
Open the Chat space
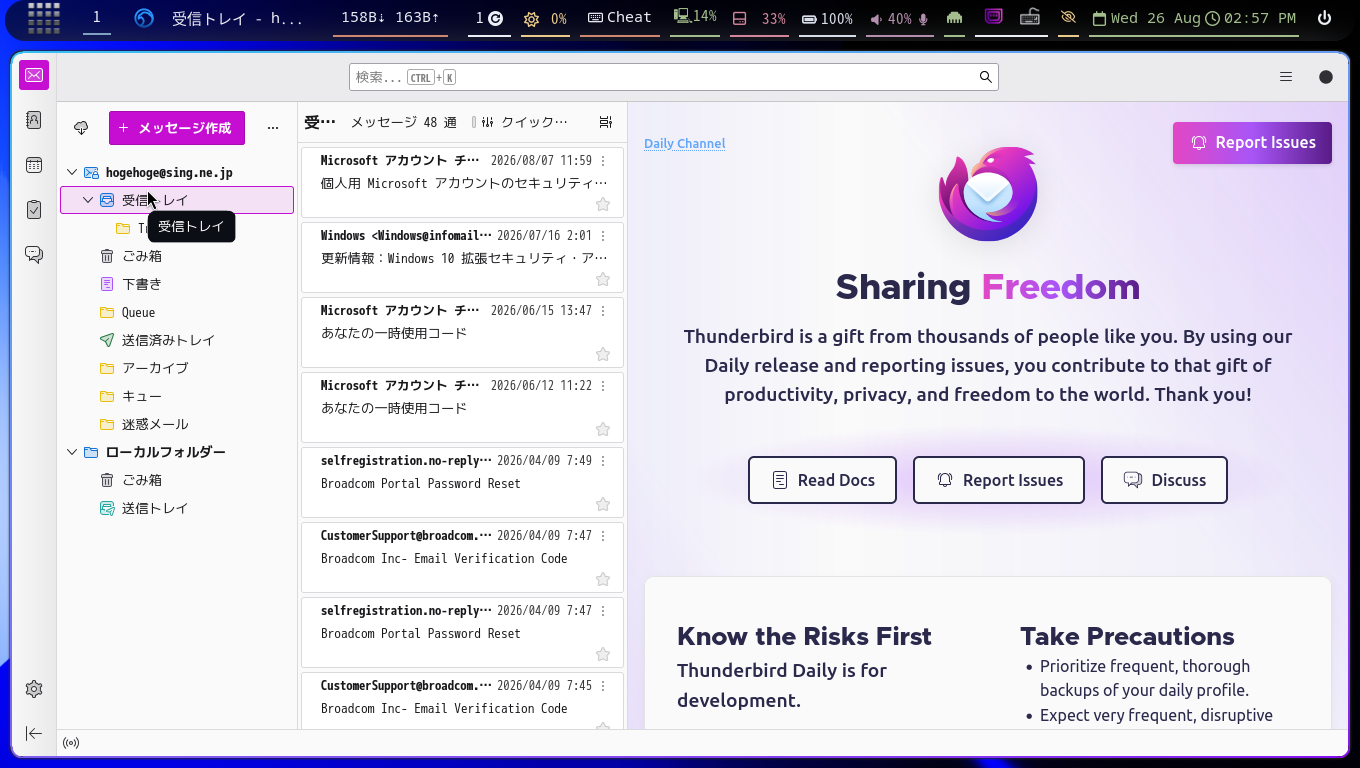point(34,255)
